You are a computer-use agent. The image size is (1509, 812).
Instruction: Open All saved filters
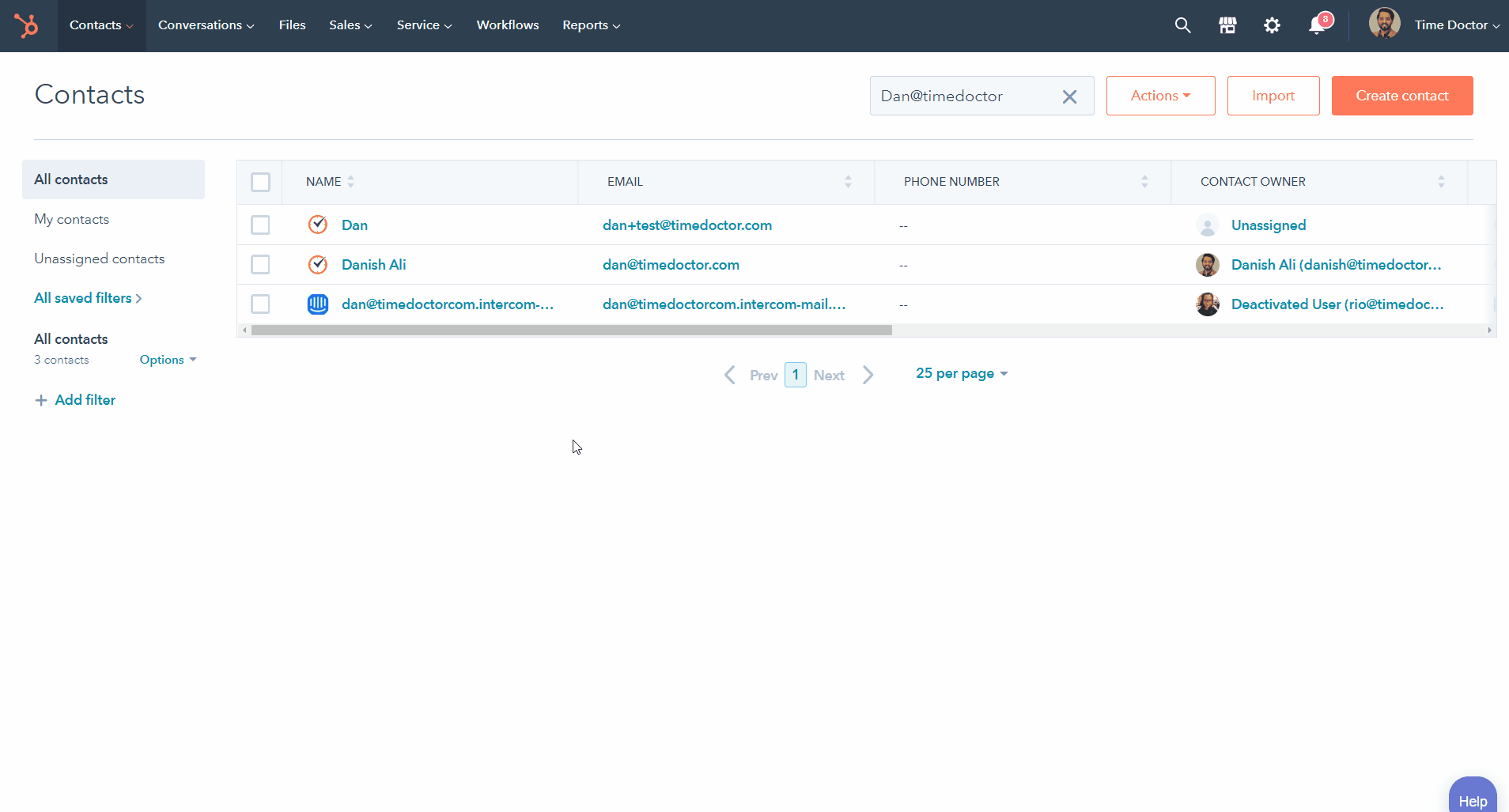pyautogui.click(x=88, y=298)
